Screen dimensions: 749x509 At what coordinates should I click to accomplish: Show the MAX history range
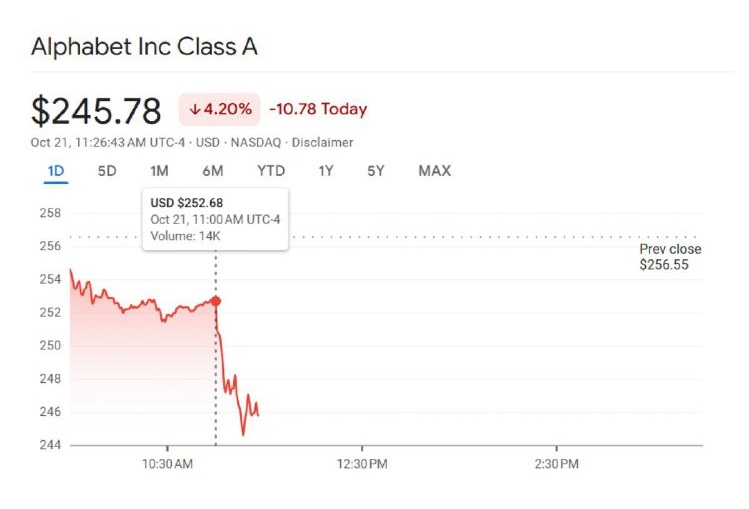point(434,171)
